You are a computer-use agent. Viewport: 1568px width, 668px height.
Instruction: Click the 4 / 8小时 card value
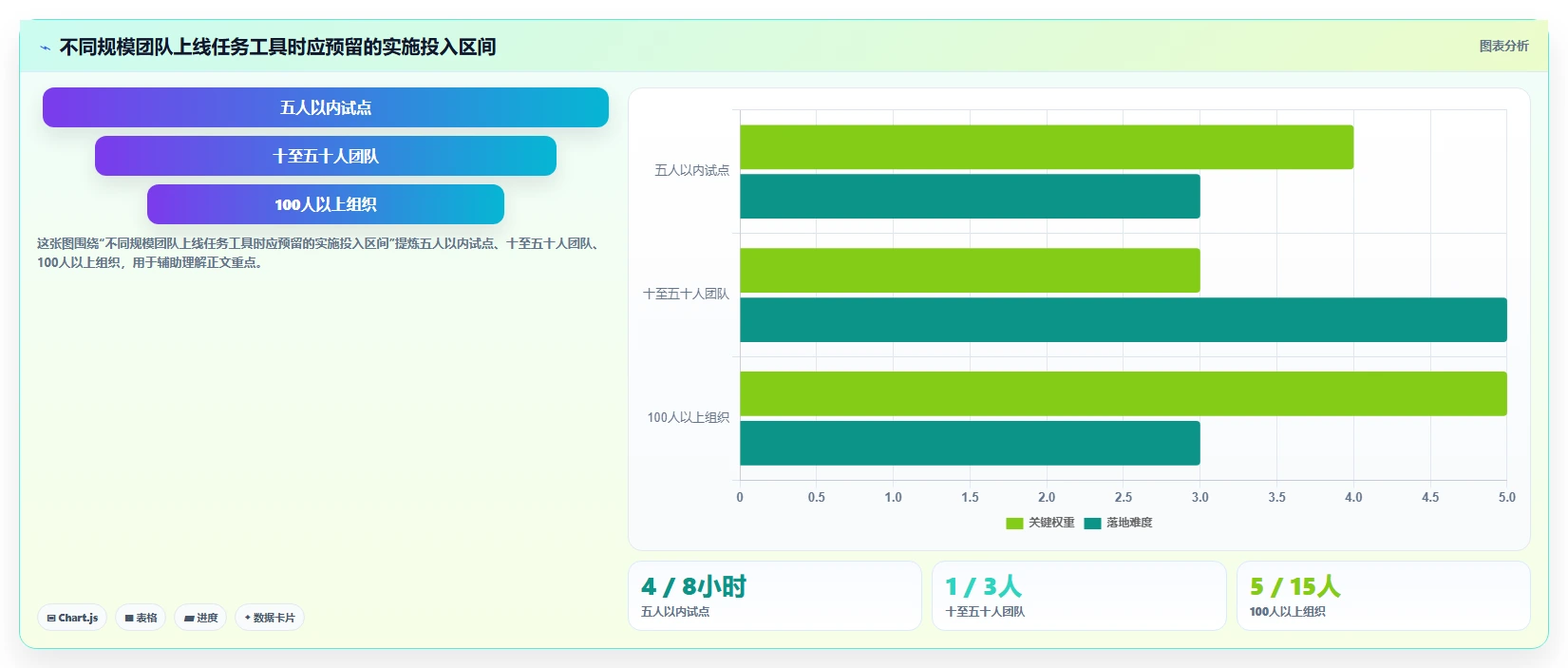tap(693, 587)
